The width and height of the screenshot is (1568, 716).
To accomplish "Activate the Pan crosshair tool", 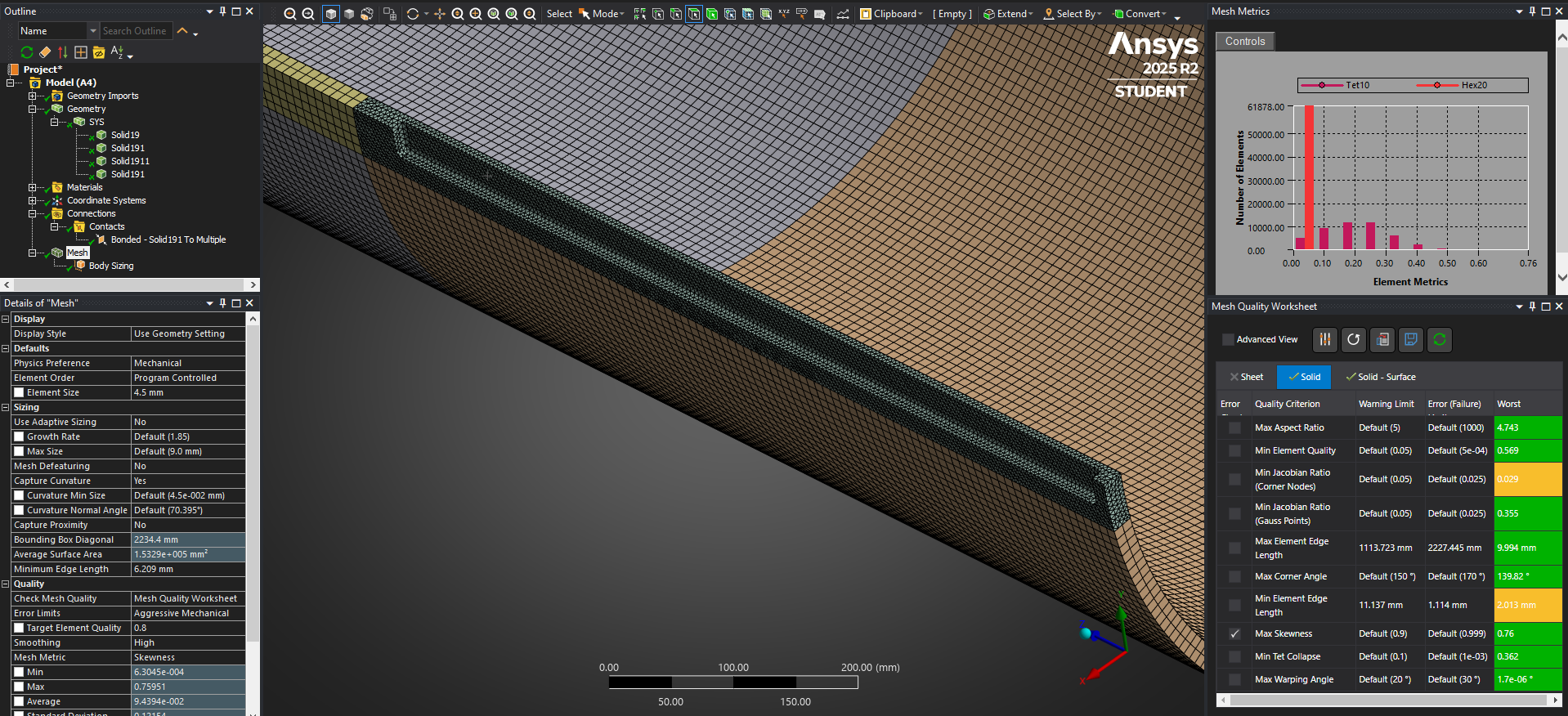I will 440,14.
